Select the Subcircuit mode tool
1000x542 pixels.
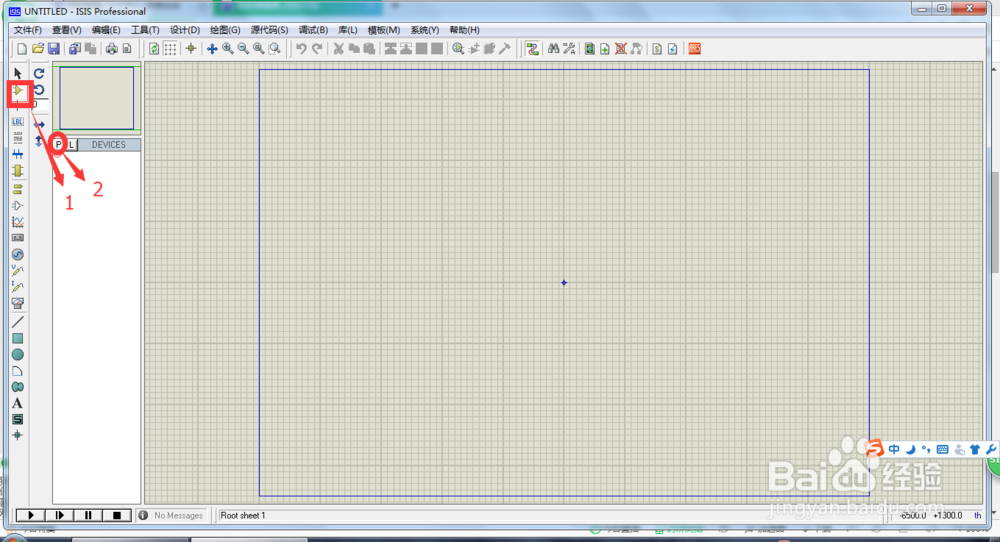(x=18, y=170)
